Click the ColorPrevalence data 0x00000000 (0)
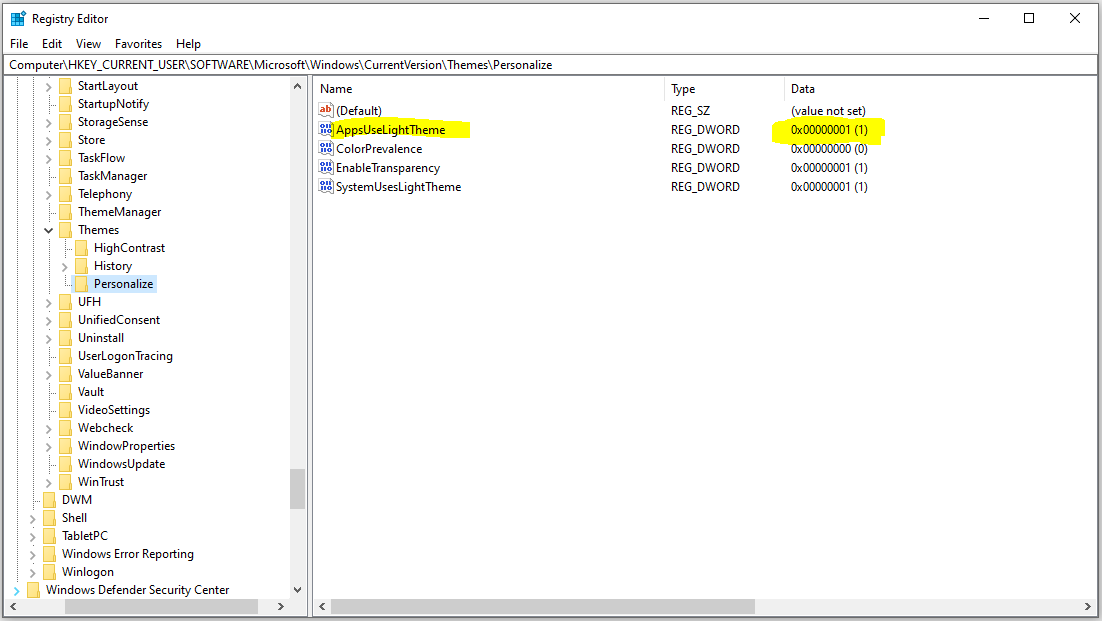 point(829,149)
